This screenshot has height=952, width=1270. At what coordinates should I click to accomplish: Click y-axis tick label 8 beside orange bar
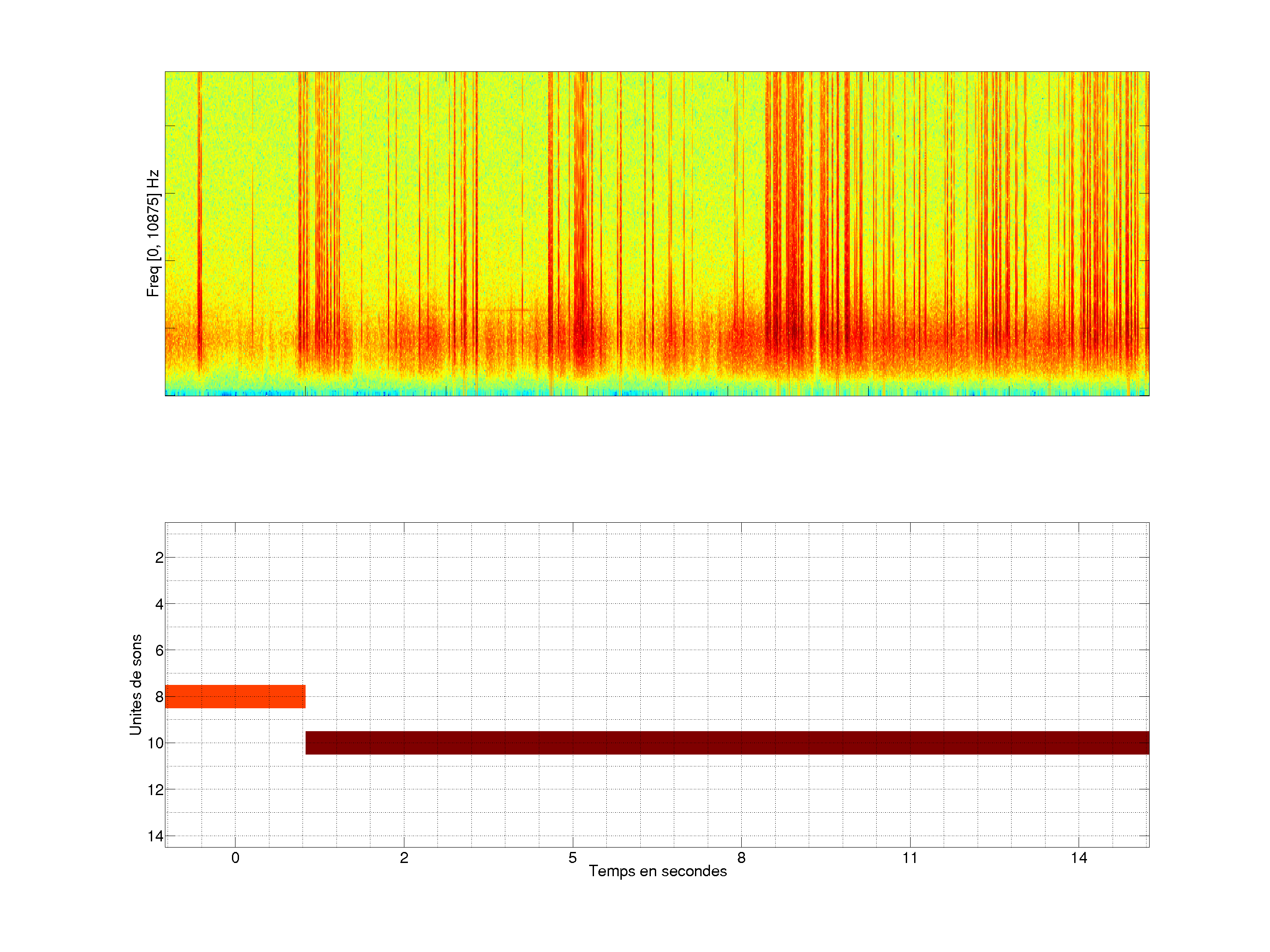[159, 697]
